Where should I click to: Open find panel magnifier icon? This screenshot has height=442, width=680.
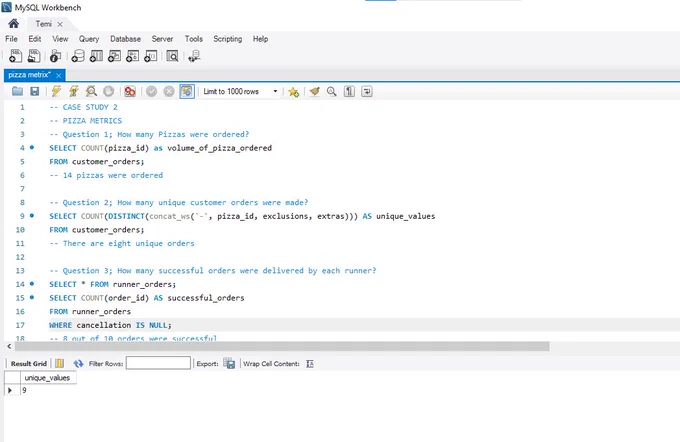pos(332,92)
